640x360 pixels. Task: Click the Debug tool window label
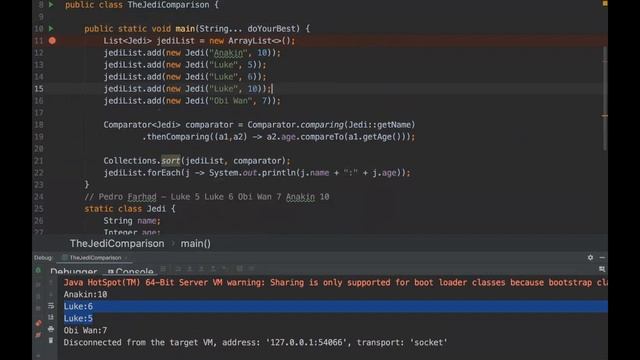[43, 258]
